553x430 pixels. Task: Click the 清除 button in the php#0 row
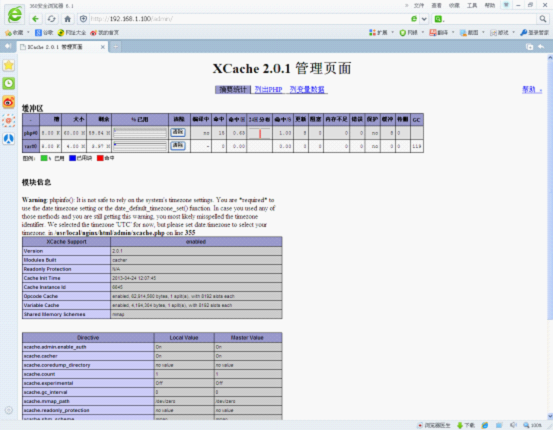(x=178, y=132)
